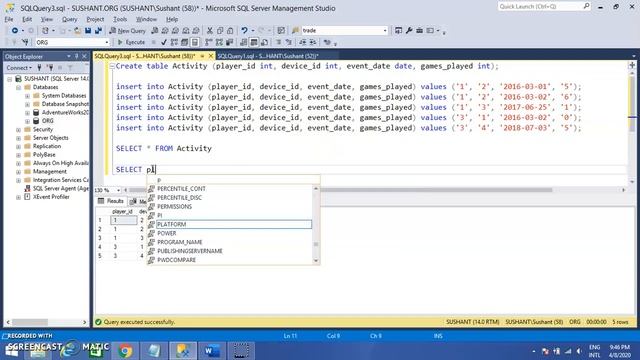The width and height of the screenshot is (640, 360).
Task: Open the Query menu
Action: coord(69,19)
